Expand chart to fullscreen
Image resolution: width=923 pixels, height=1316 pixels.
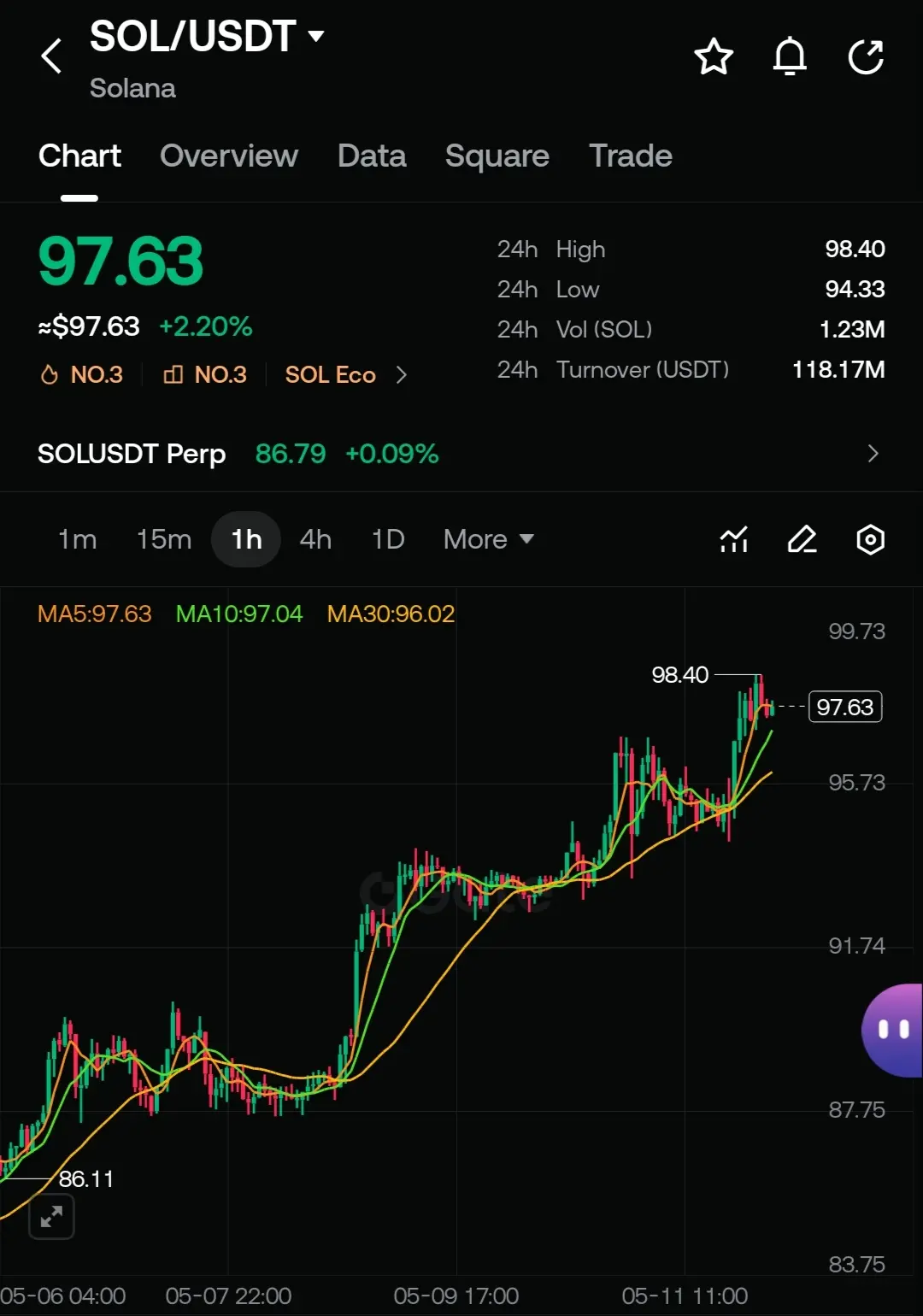pyautogui.click(x=51, y=1215)
